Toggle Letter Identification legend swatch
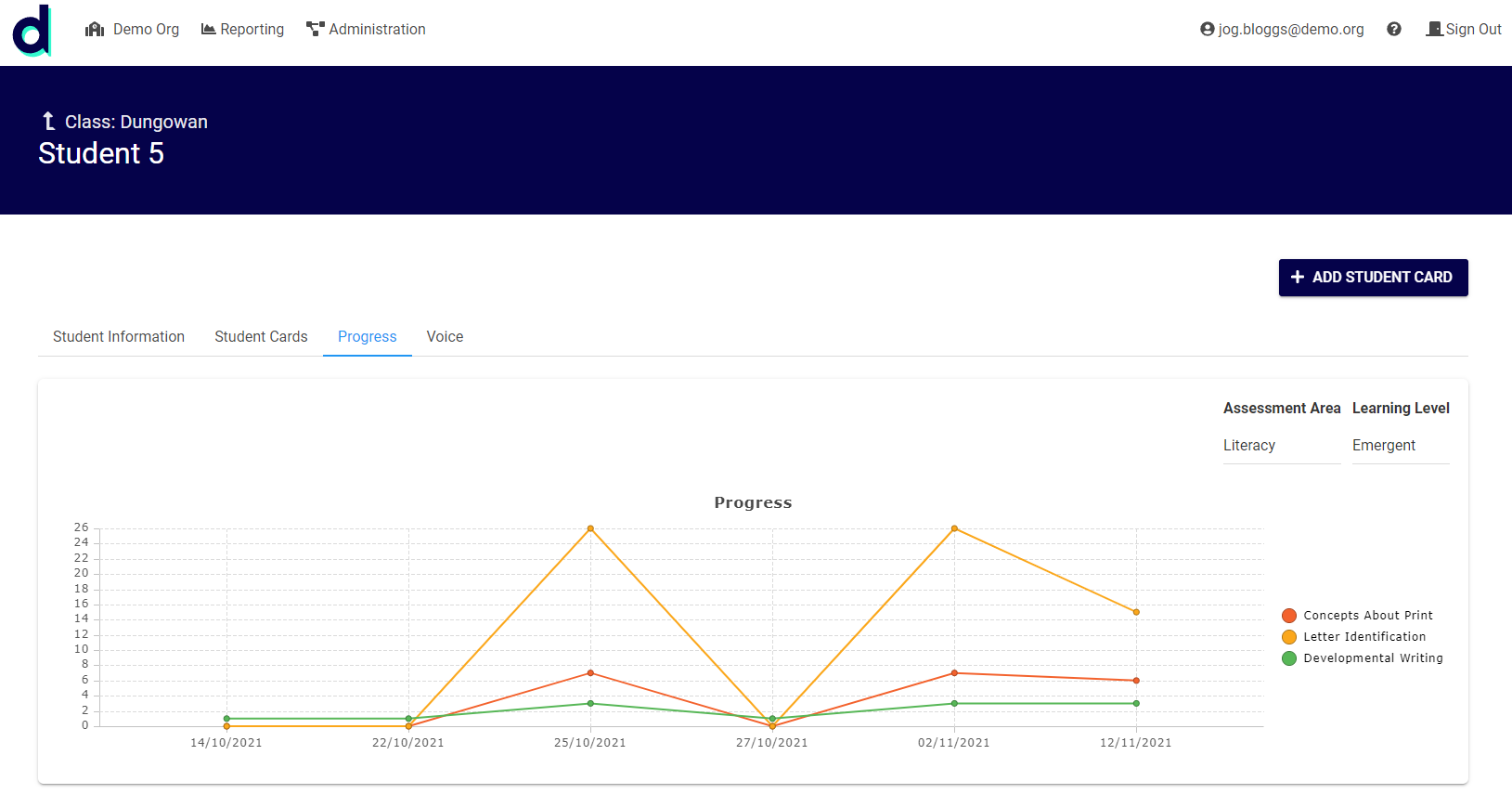Viewport: 1512px width, 794px height. click(1289, 637)
